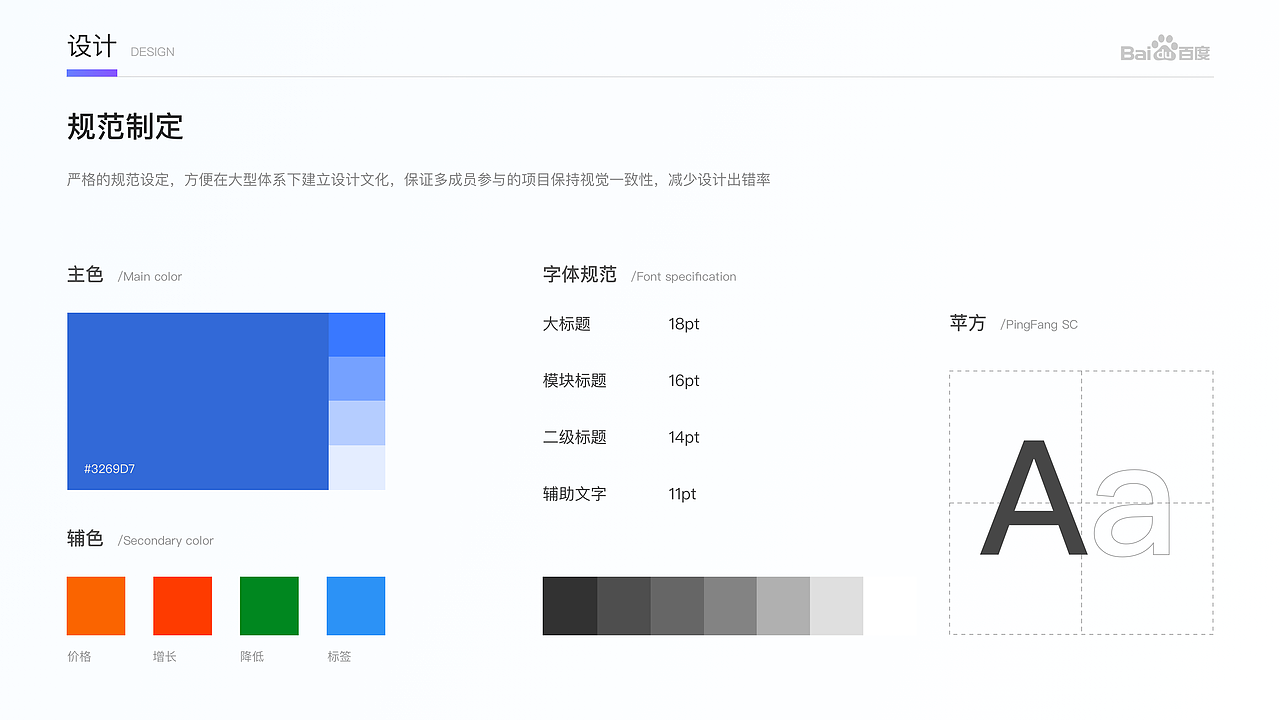
Task: Toggle the second blue tint swatch
Action: pyautogui.click(x=355, y=378)
